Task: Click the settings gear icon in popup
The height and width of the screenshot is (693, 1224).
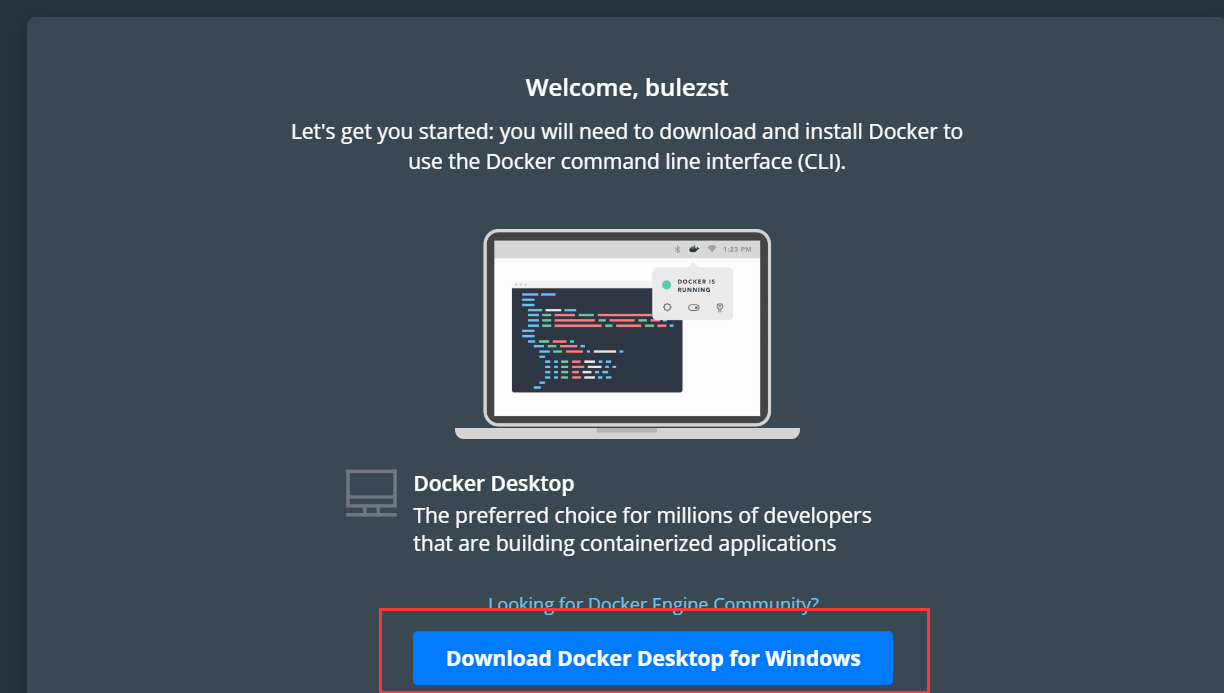Action: point(667,307)
